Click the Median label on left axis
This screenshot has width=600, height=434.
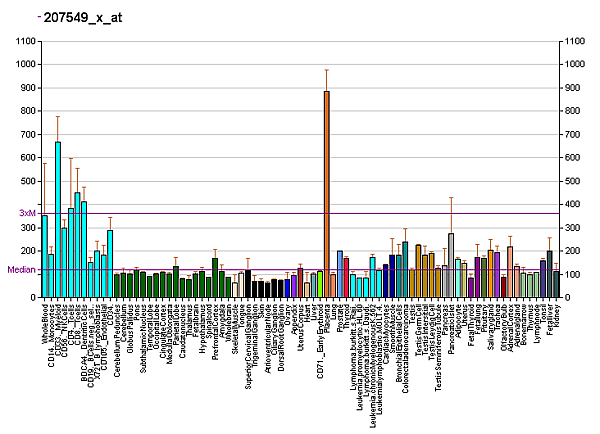(22, 270)
